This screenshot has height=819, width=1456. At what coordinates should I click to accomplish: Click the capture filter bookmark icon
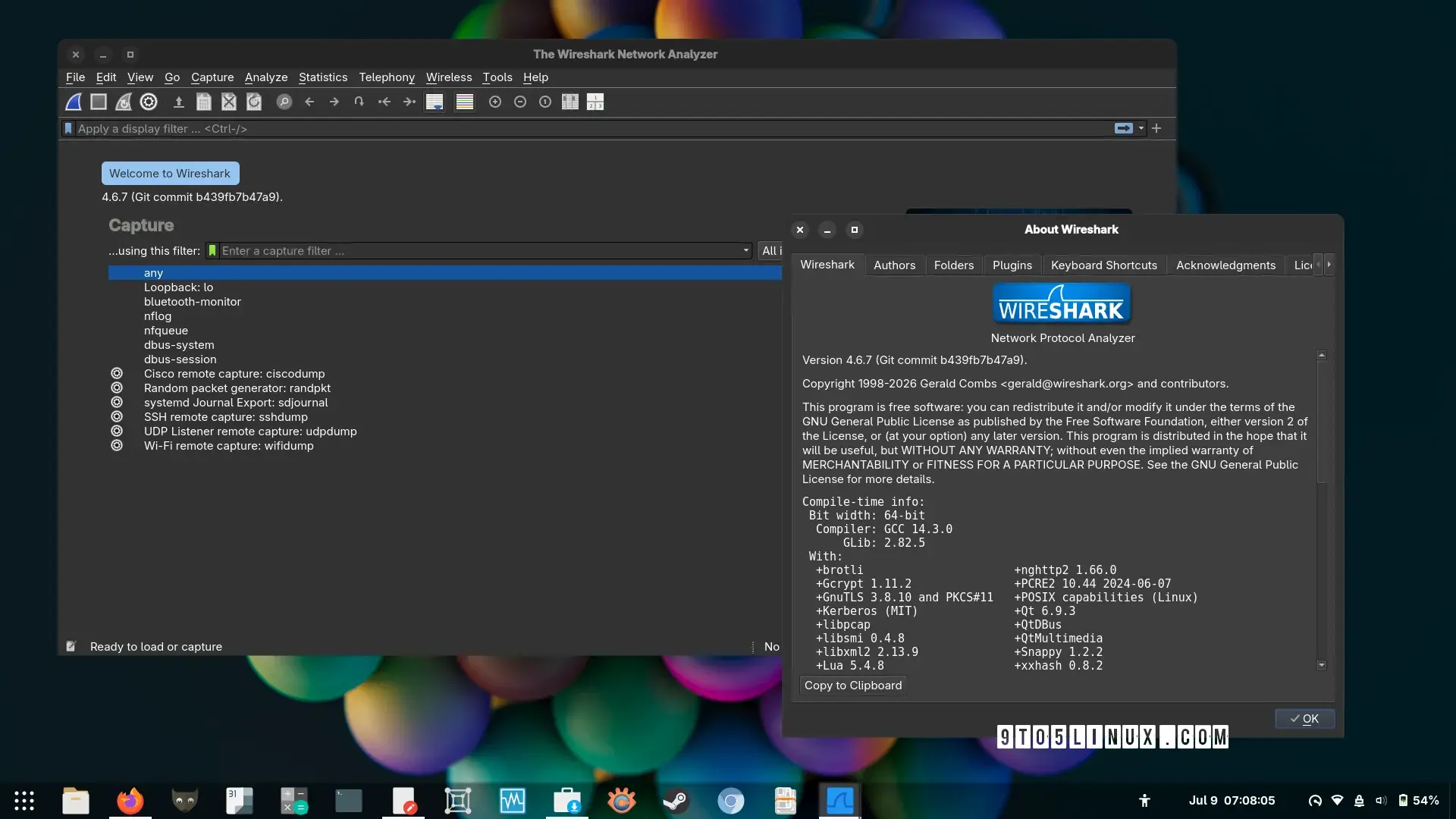[x=213, y=251]
